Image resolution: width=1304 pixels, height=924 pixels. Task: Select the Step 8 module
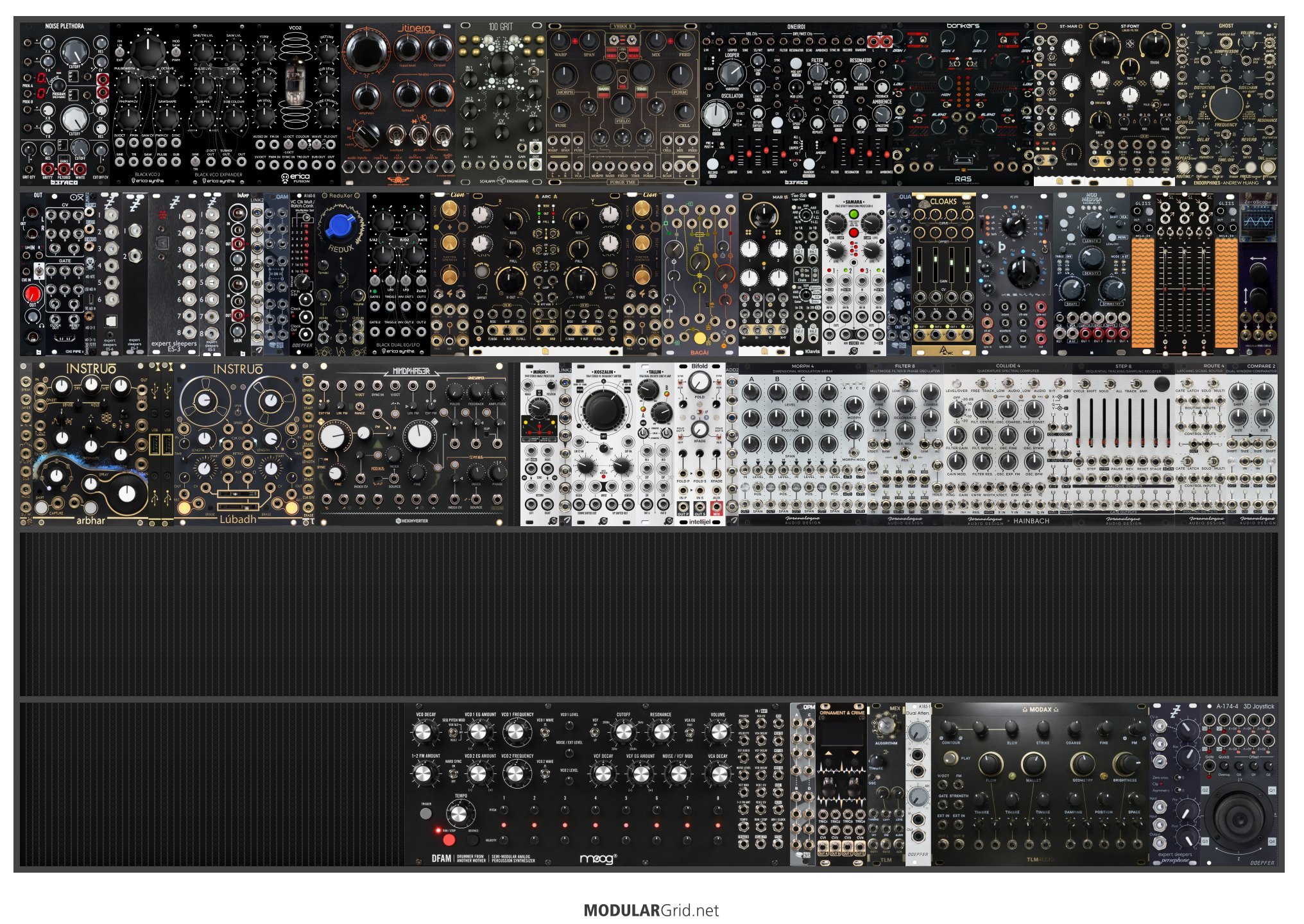(1124, 444)
